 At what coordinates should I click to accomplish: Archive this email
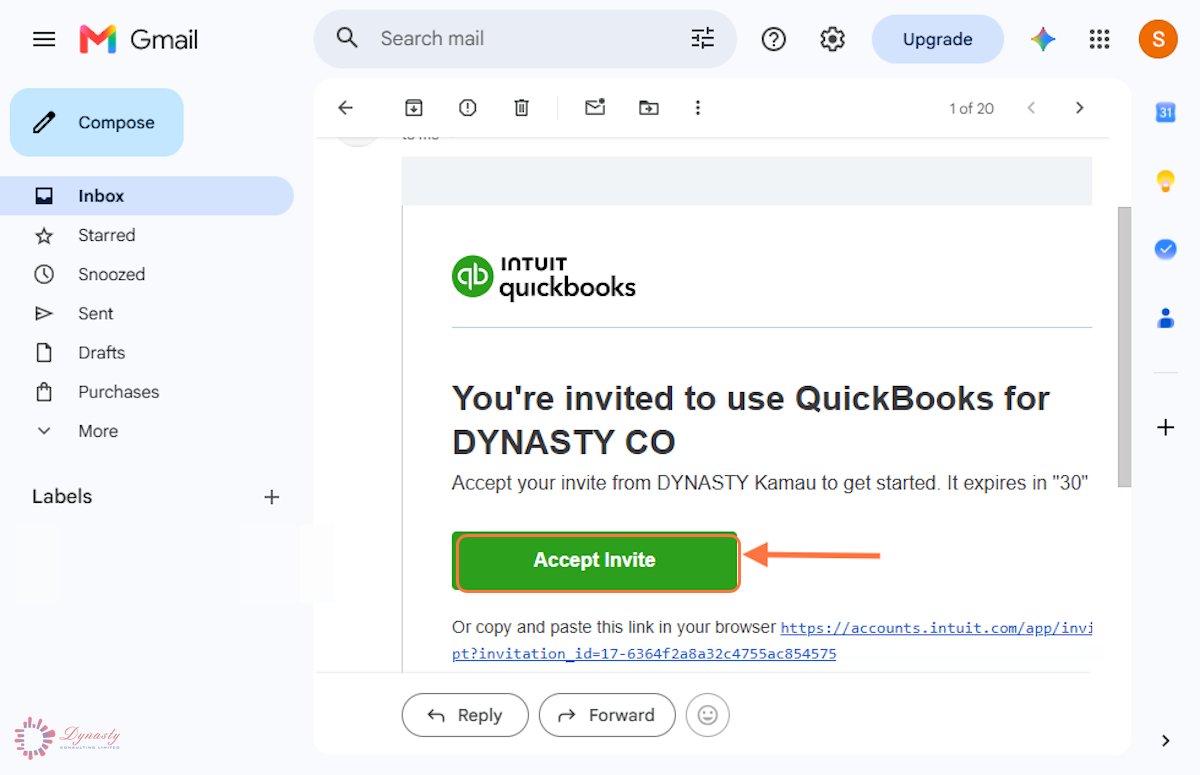pos(413,108)
